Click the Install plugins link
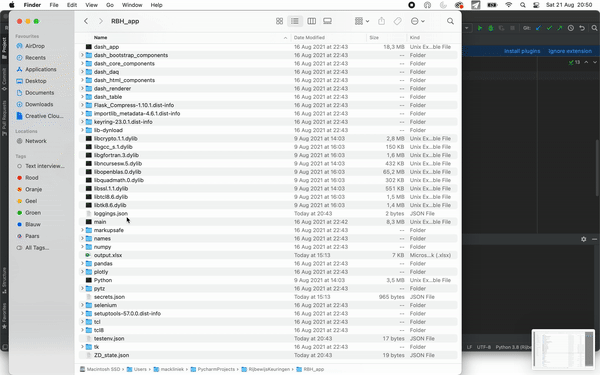Image resolution: width=600 pixels, height=375 pixels. click(522, 51)
